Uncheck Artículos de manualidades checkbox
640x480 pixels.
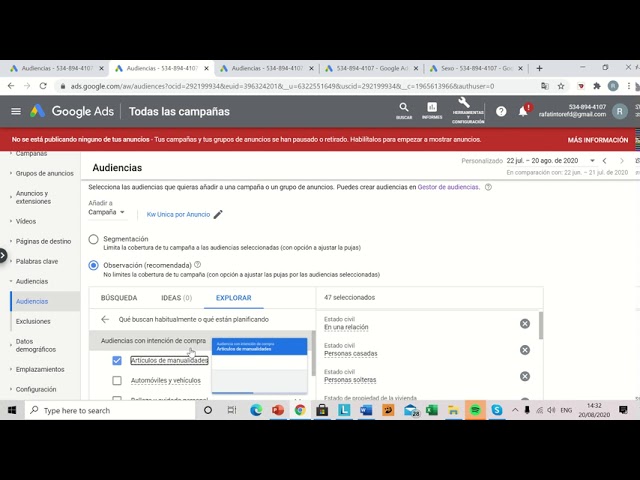coord(117,360)
